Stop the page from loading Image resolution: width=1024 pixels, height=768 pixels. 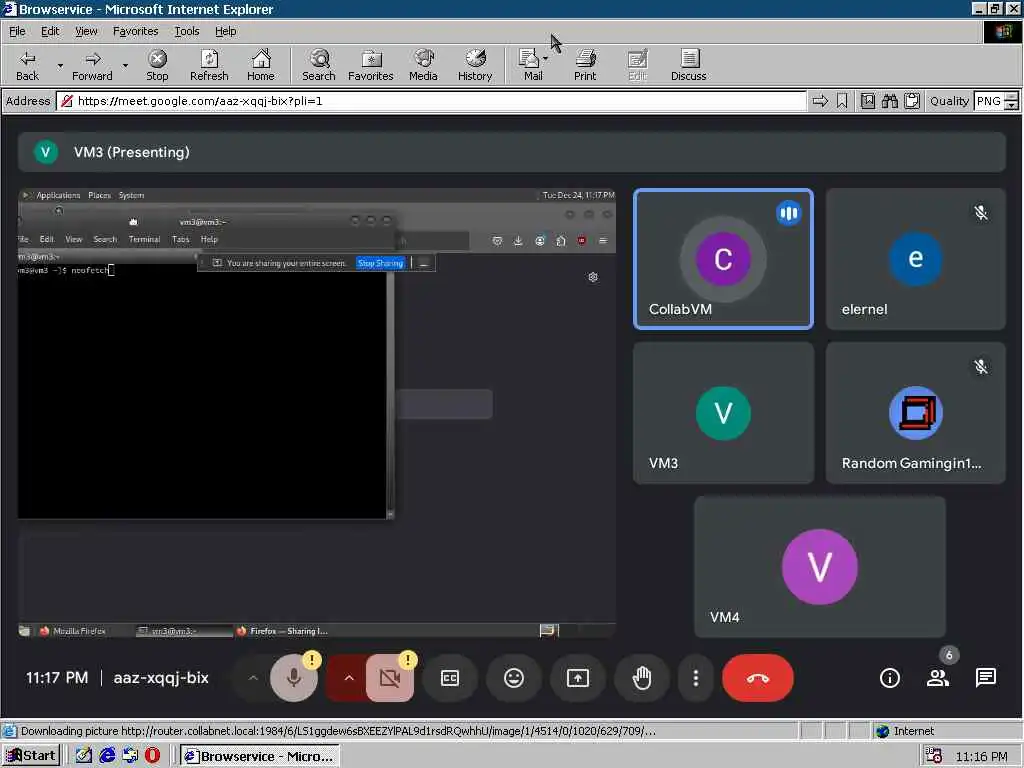point(157,65)
